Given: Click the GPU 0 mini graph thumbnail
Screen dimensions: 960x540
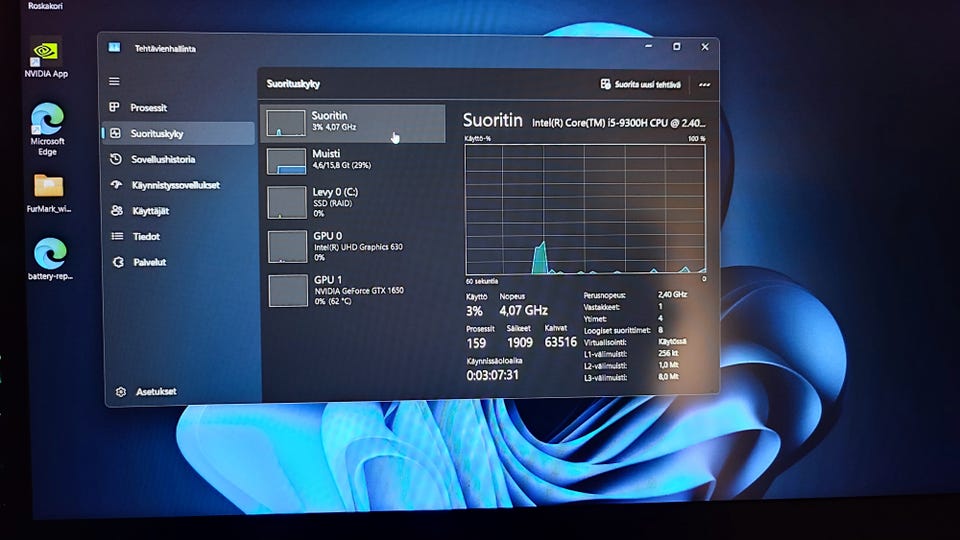Looking at the screenshot, I should tap(287, 246).
